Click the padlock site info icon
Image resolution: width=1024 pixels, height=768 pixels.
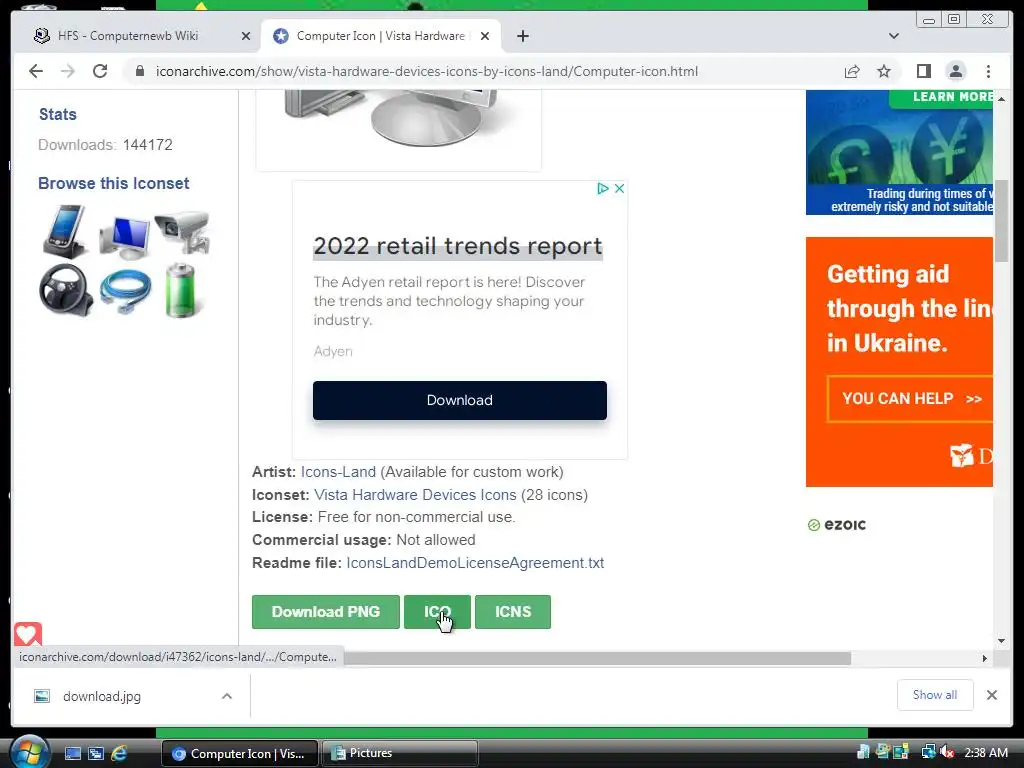(x=139, y=71)
